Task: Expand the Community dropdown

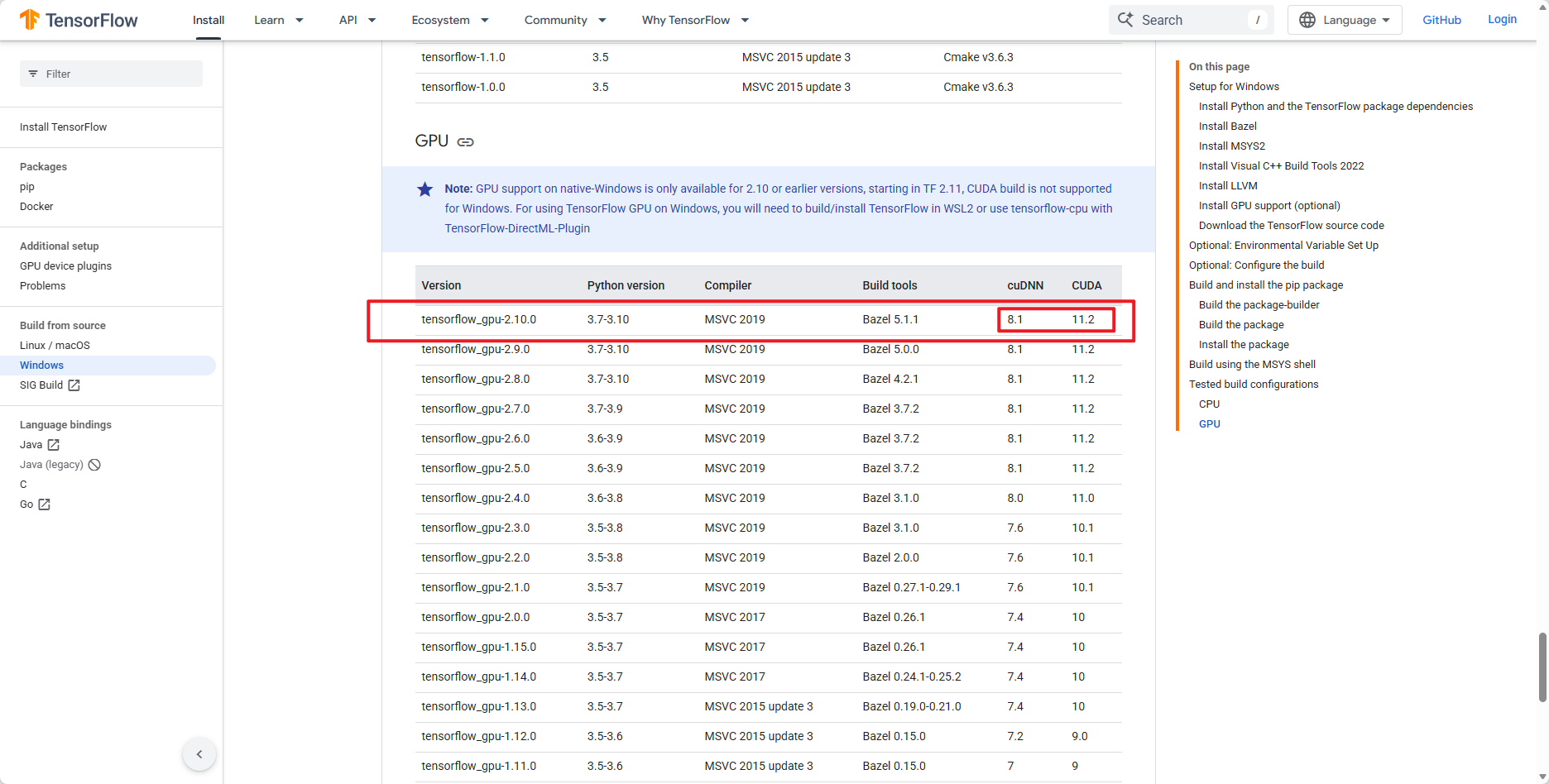Action: [565, 20]
